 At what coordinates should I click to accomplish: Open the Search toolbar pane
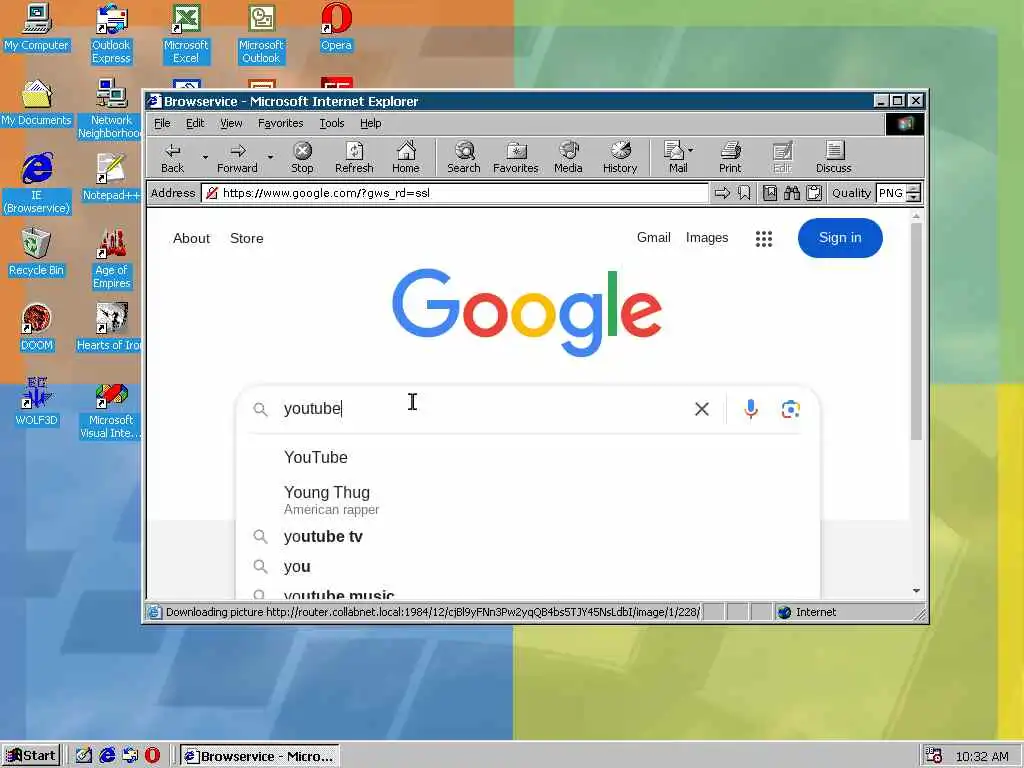(464, 157)
